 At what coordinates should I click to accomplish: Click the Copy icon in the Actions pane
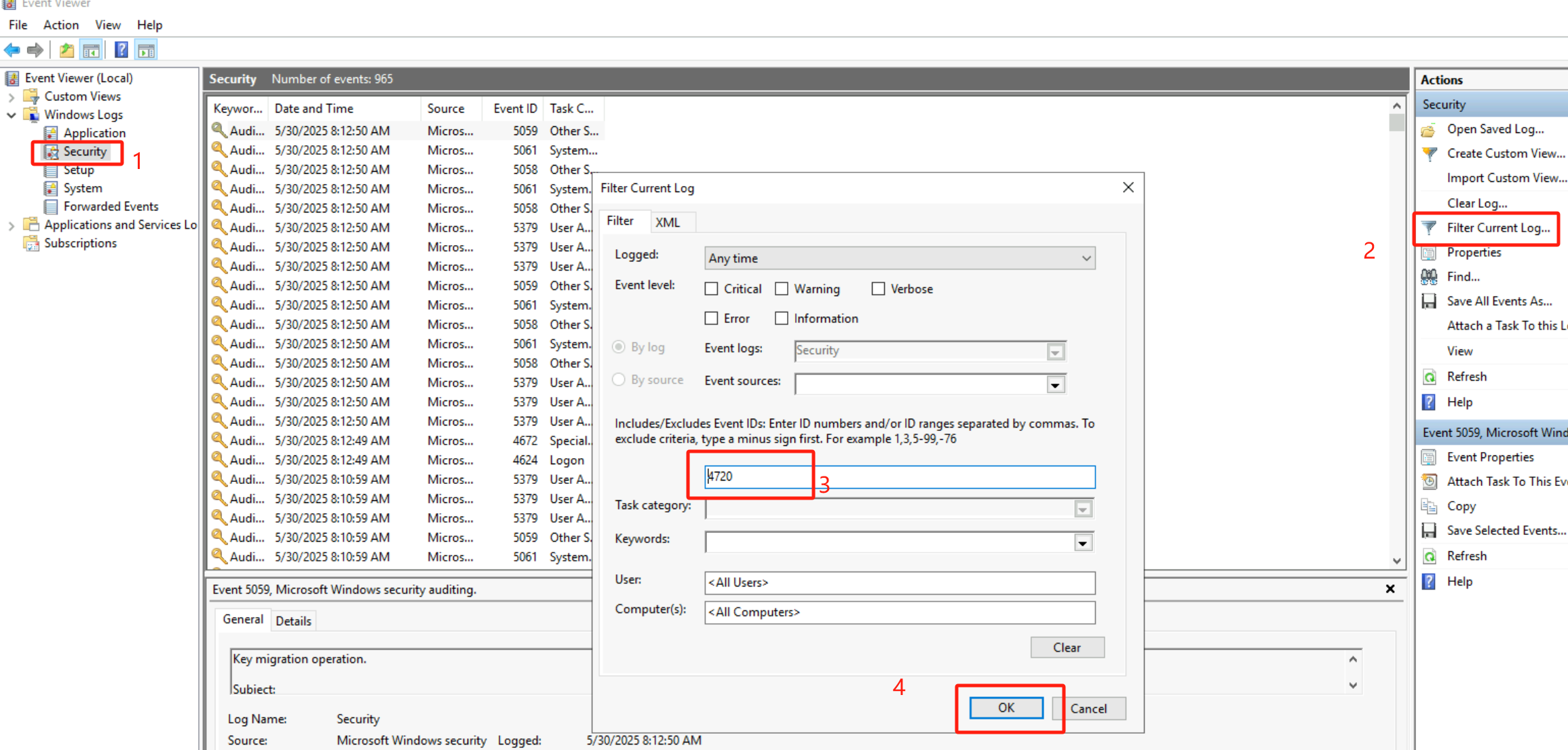[1429, 506]
